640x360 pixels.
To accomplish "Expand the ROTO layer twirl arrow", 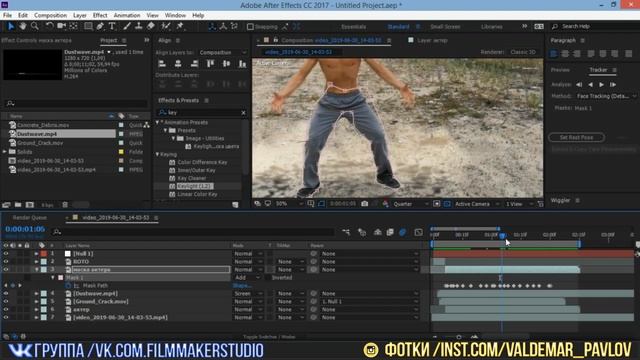I will pos(36,262).
